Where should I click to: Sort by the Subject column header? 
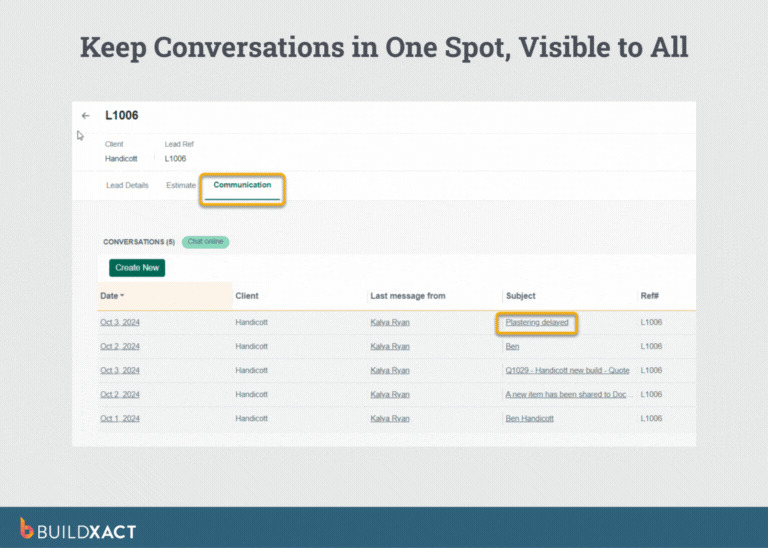(521, 296)
